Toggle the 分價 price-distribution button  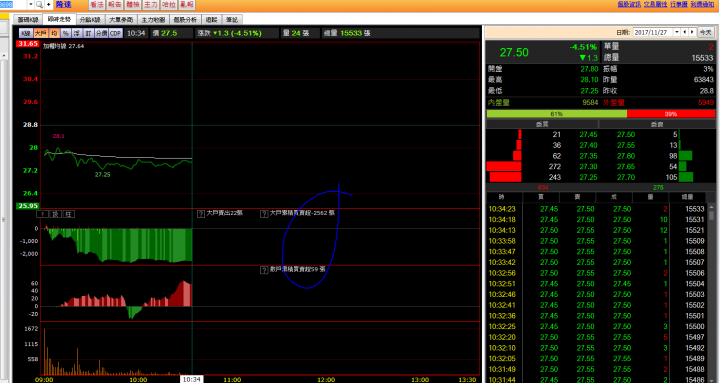point(101,33)
